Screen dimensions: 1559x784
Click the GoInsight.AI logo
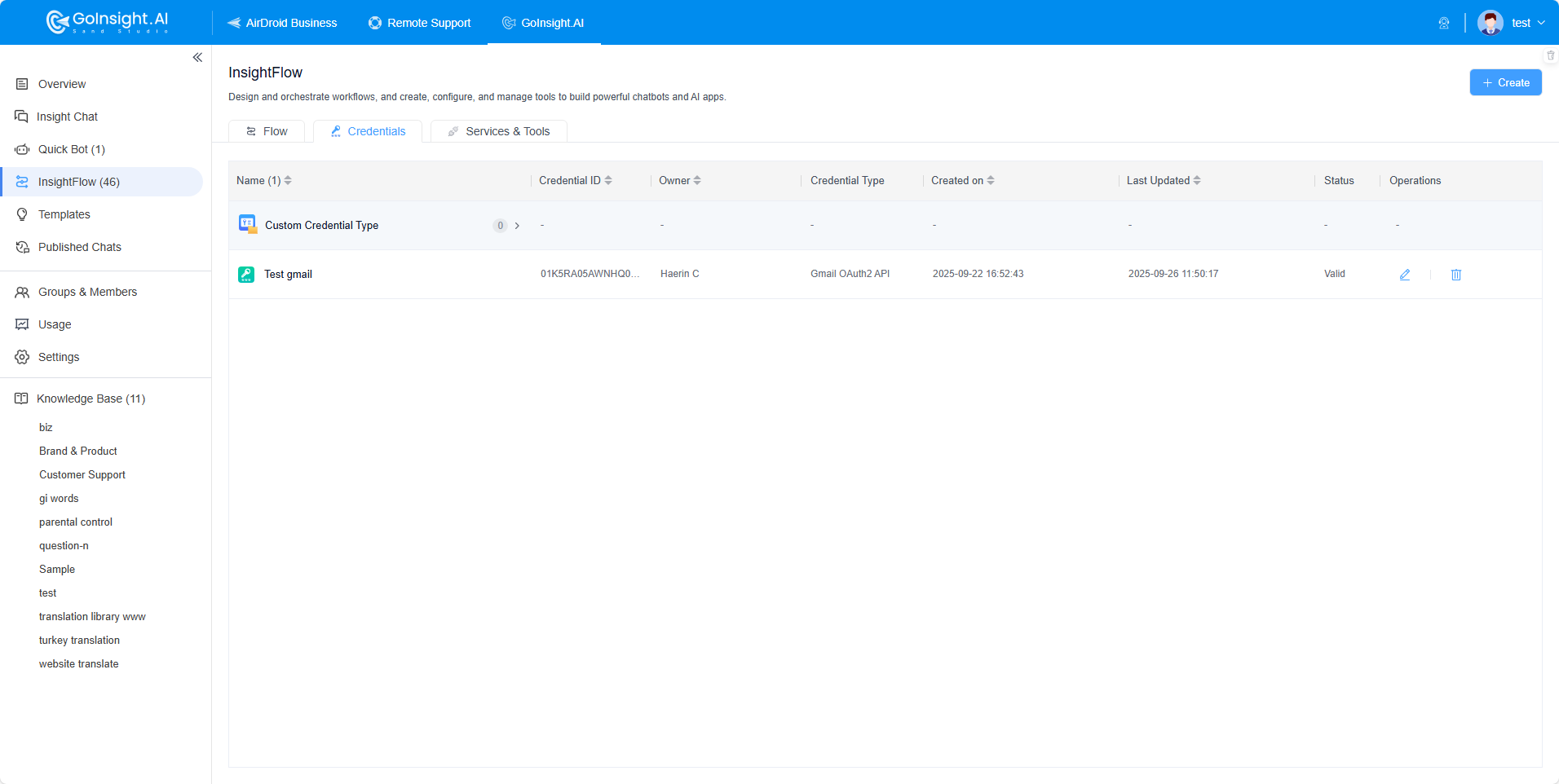[107, 22]
